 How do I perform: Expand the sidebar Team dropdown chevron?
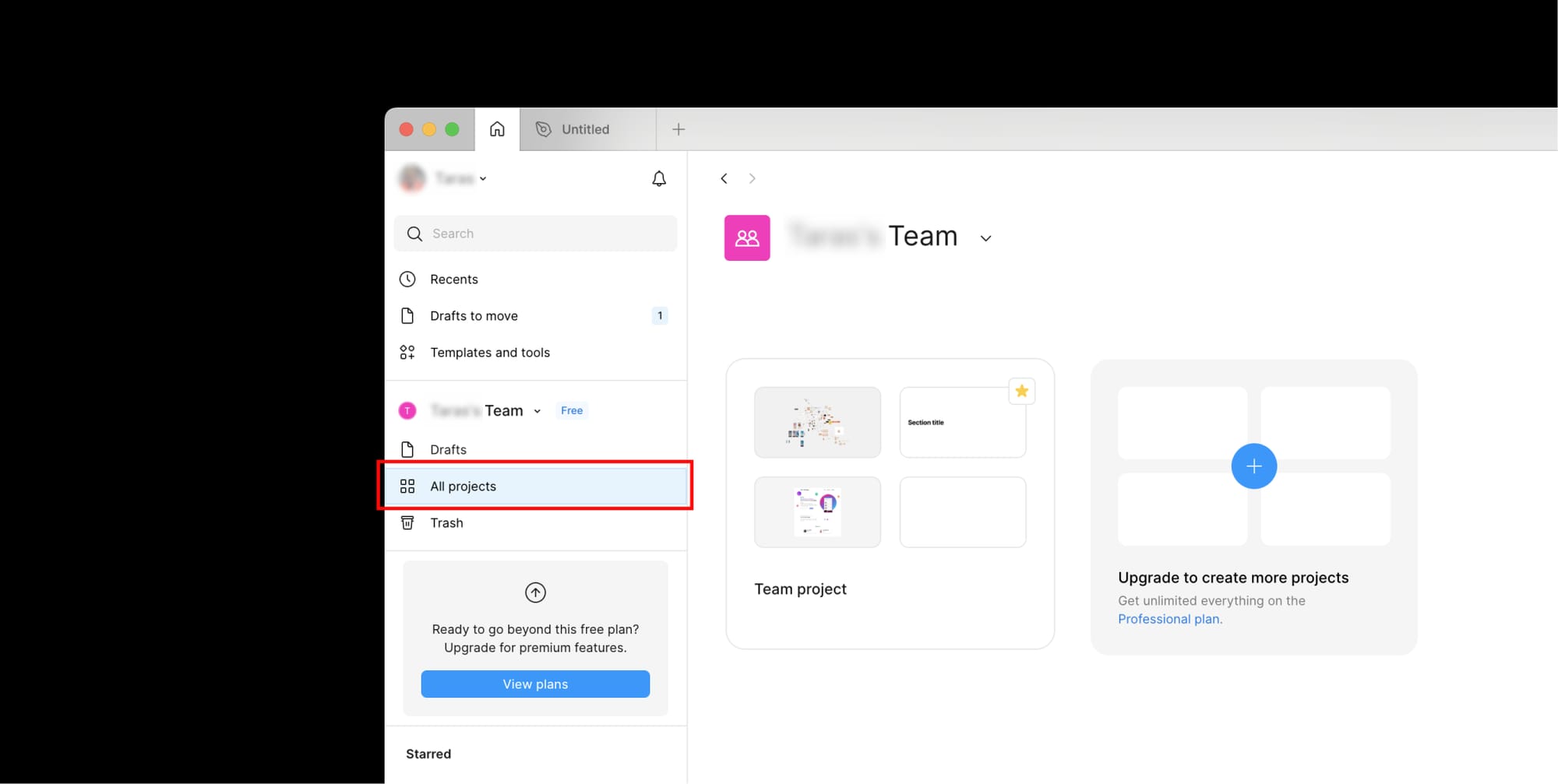tap(538, 411)
